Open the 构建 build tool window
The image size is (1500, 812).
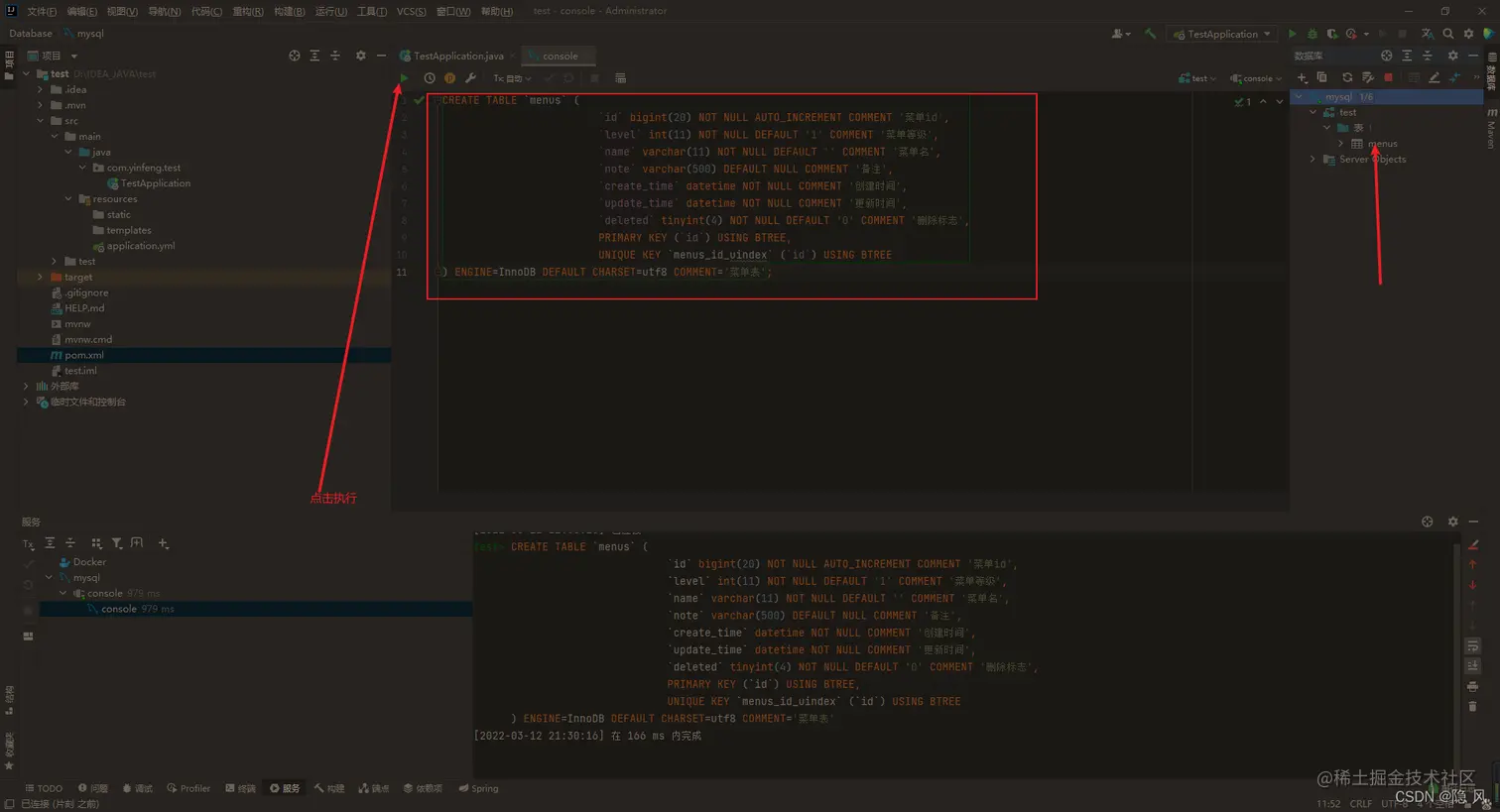(329, 789)
